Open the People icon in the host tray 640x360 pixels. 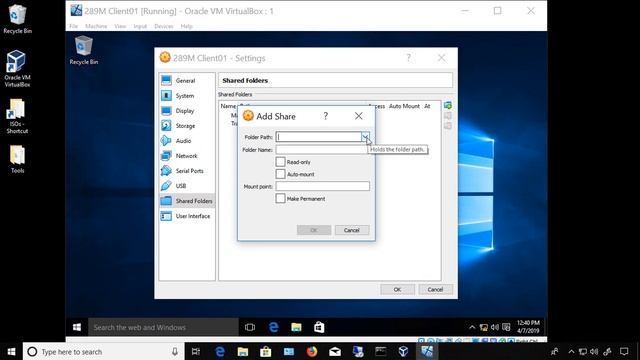click(555, 351)
